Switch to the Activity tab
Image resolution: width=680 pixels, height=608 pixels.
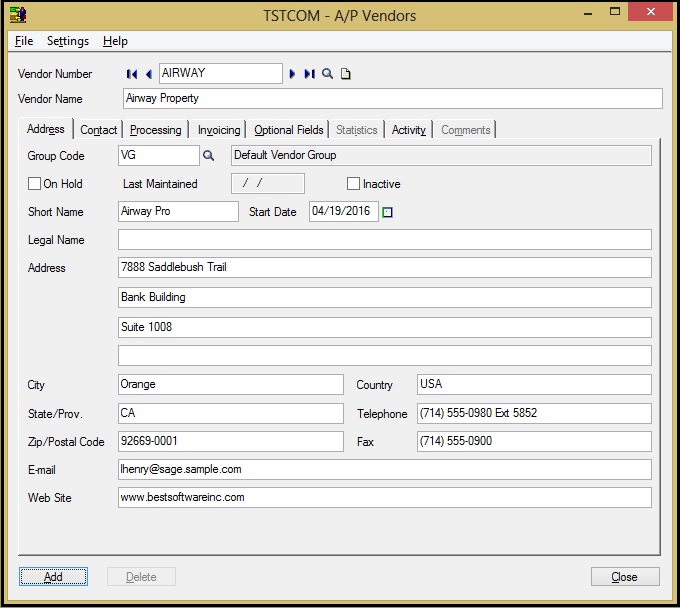tap(409, 130)
